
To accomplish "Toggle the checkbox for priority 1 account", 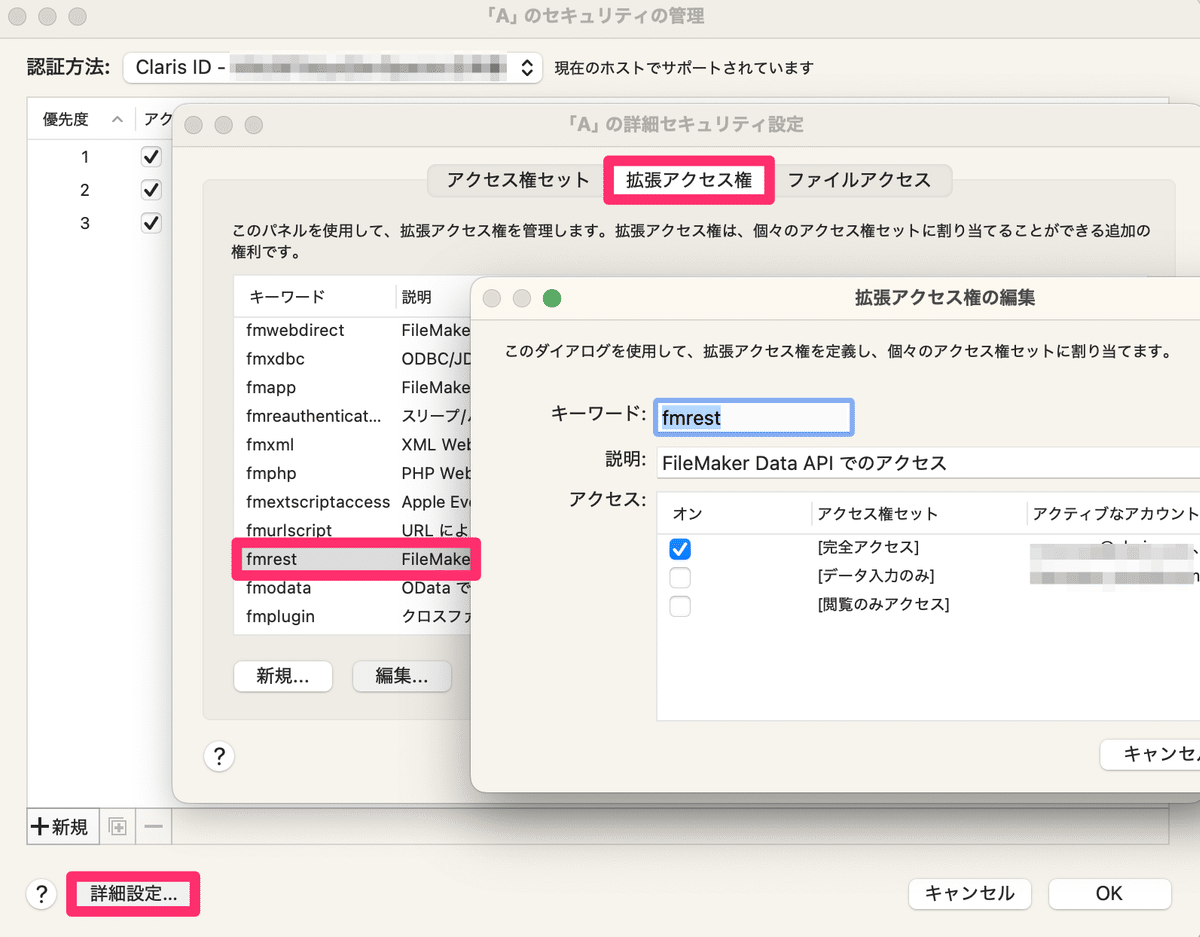I will tap(151, 157).
